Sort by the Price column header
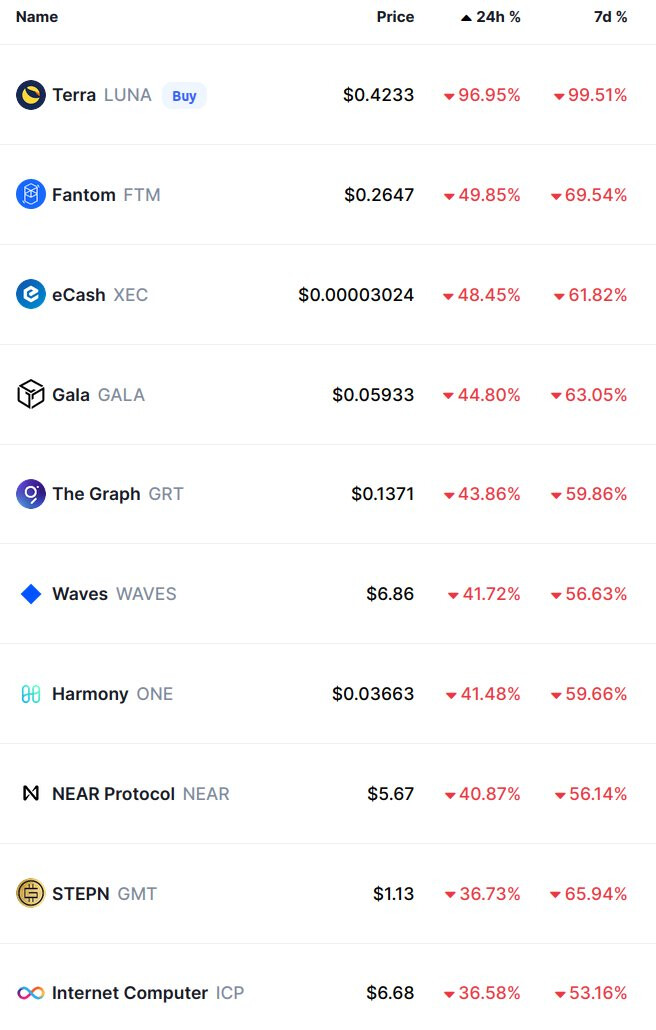The image size is (656, 1030). coord(395,17)
